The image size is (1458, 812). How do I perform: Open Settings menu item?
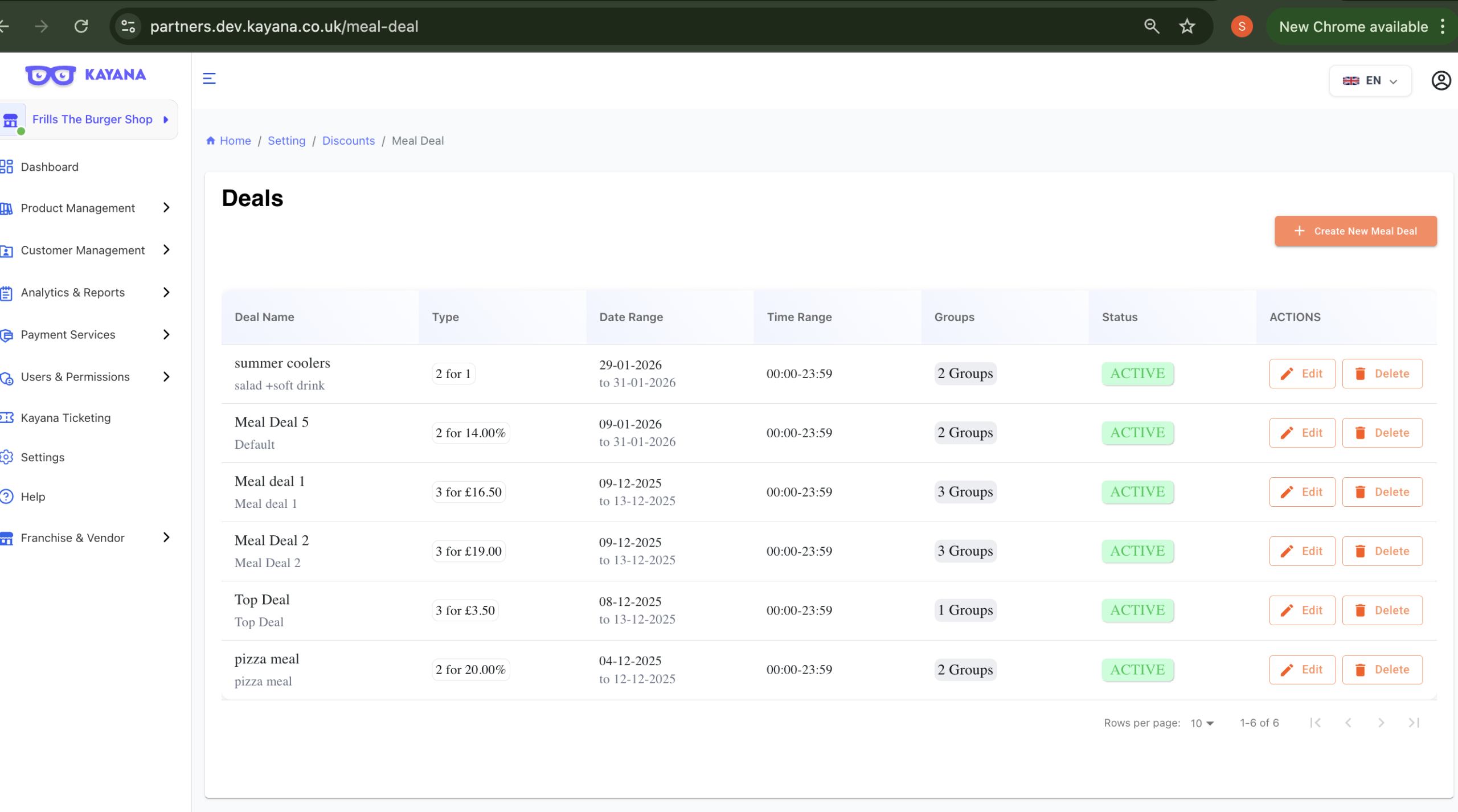[43, 457]
